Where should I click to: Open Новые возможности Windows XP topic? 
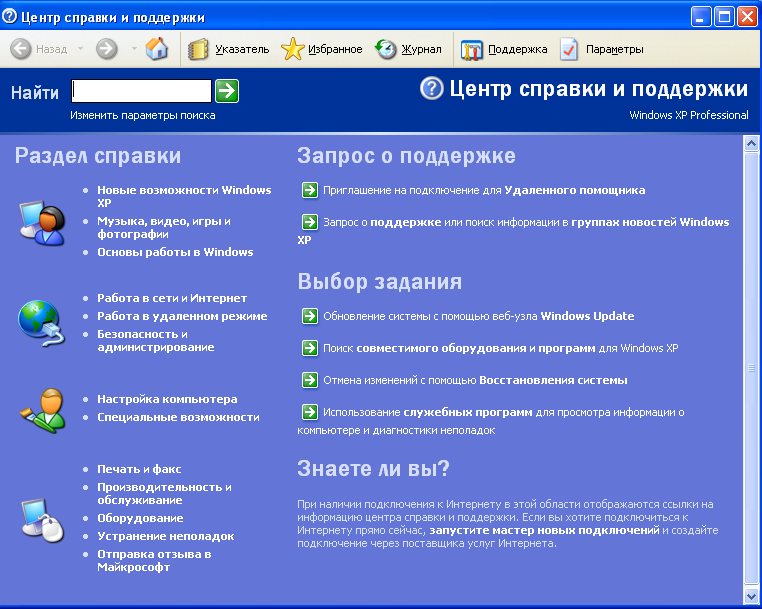pos(184,196)
